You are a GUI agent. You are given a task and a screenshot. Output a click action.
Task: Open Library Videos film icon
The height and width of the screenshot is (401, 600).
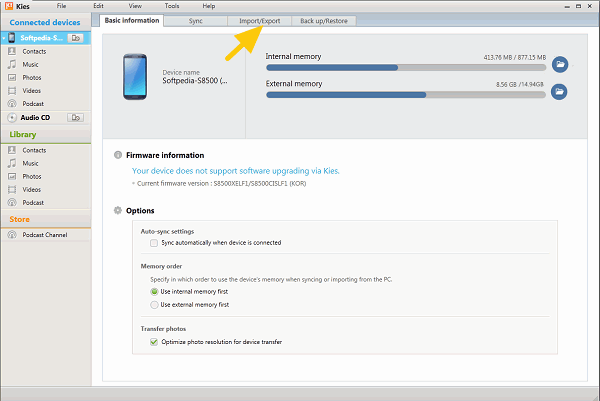tap(12, 189)
